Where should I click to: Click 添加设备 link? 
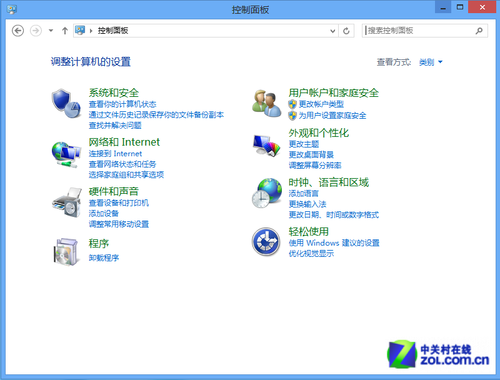click(104, 213)
